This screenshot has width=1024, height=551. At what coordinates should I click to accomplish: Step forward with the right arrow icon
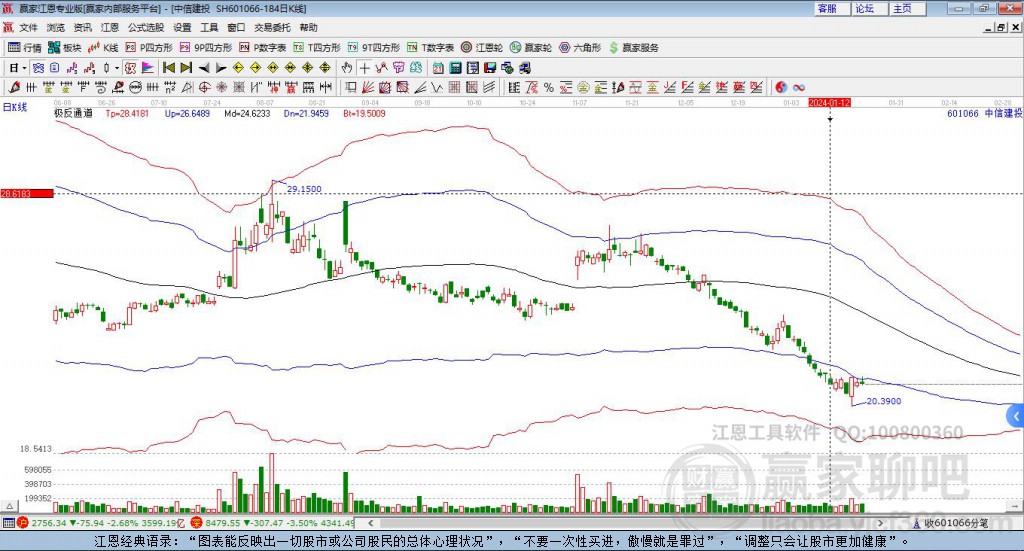tap(221, 67)
